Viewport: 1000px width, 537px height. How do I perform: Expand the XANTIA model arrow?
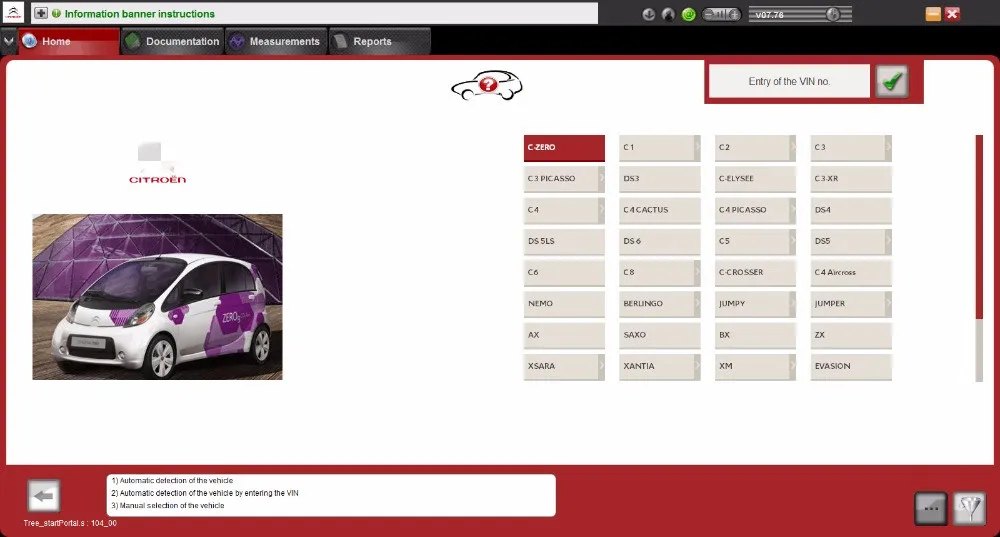(x=697, y=366)
